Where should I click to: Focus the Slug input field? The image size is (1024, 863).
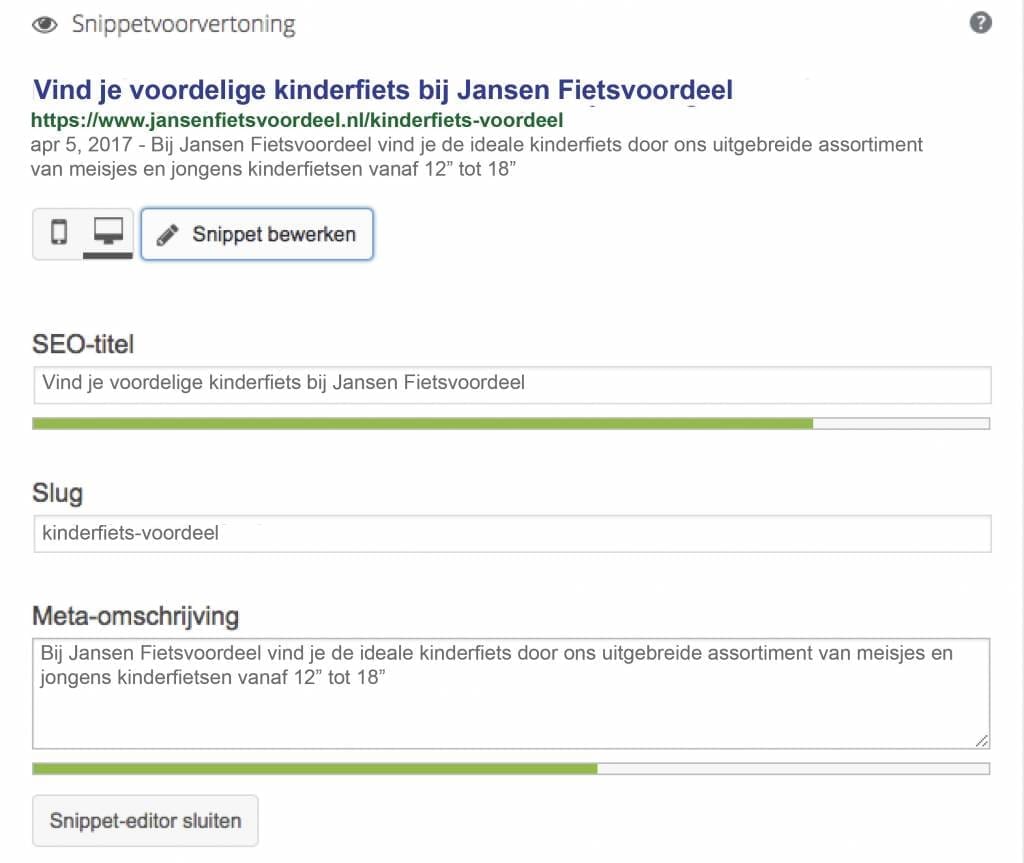pyautogui.click(x=511, y=534)
